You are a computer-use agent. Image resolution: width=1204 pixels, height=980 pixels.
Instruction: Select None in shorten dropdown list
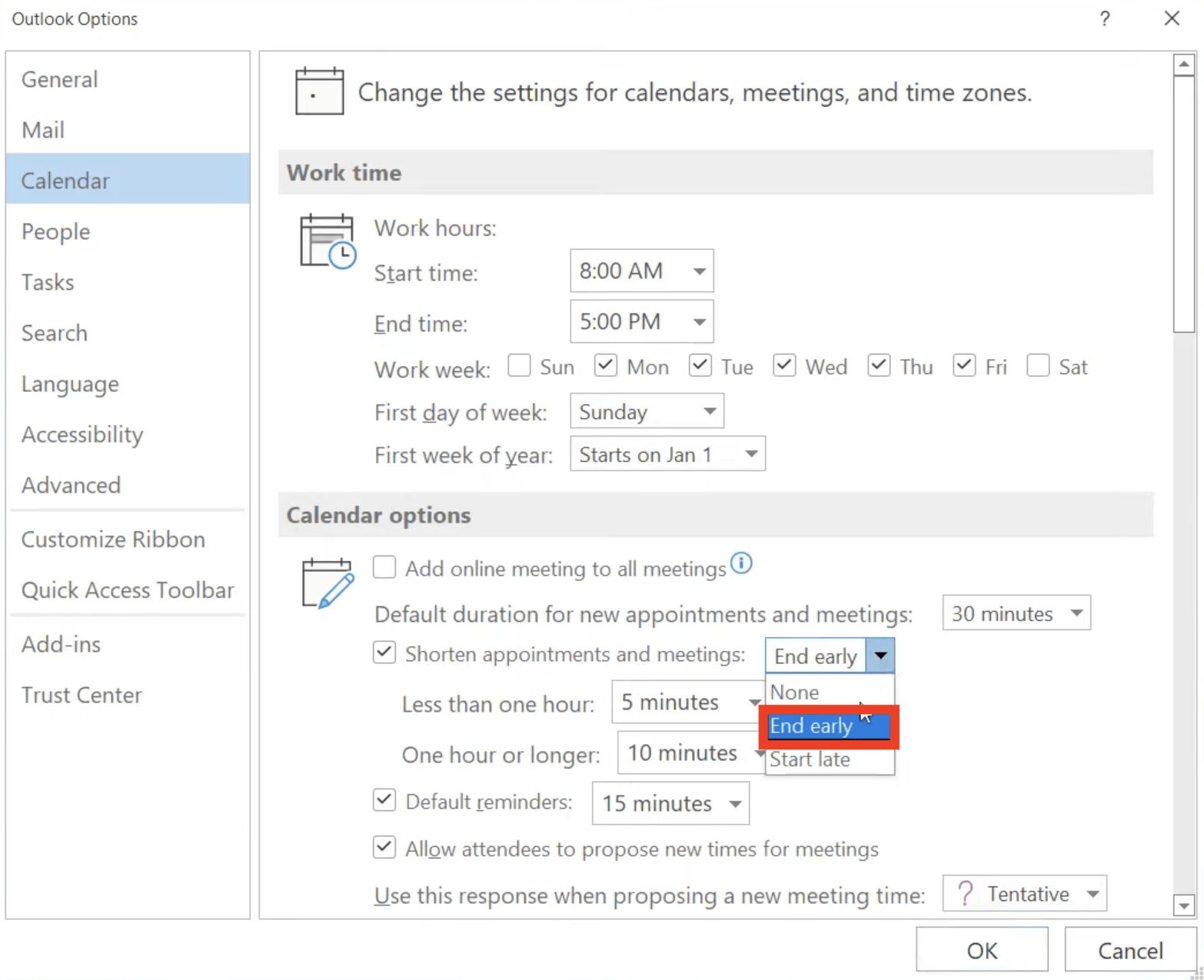[x=830, y=692]
